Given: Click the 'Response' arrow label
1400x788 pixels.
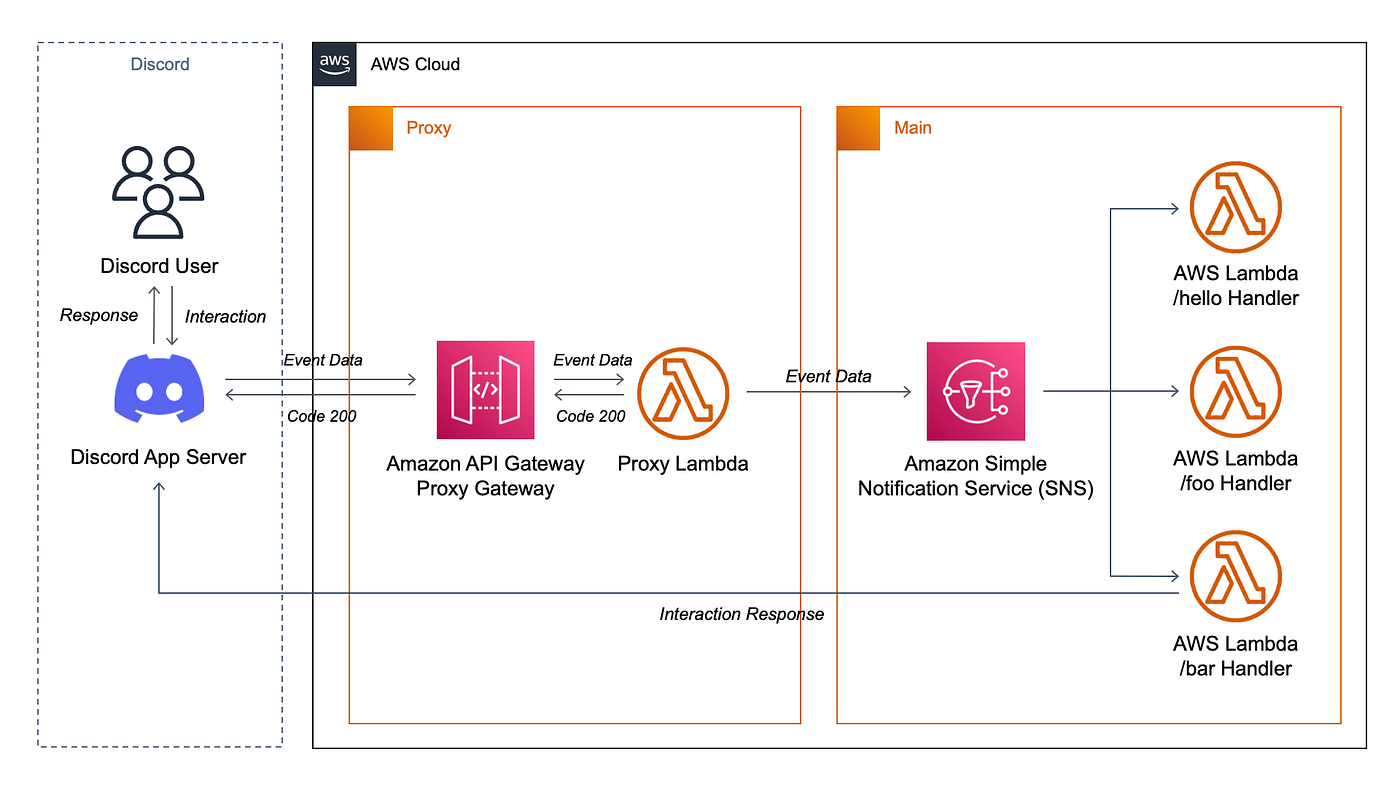Looking at the screenshot, I should 99,316.
